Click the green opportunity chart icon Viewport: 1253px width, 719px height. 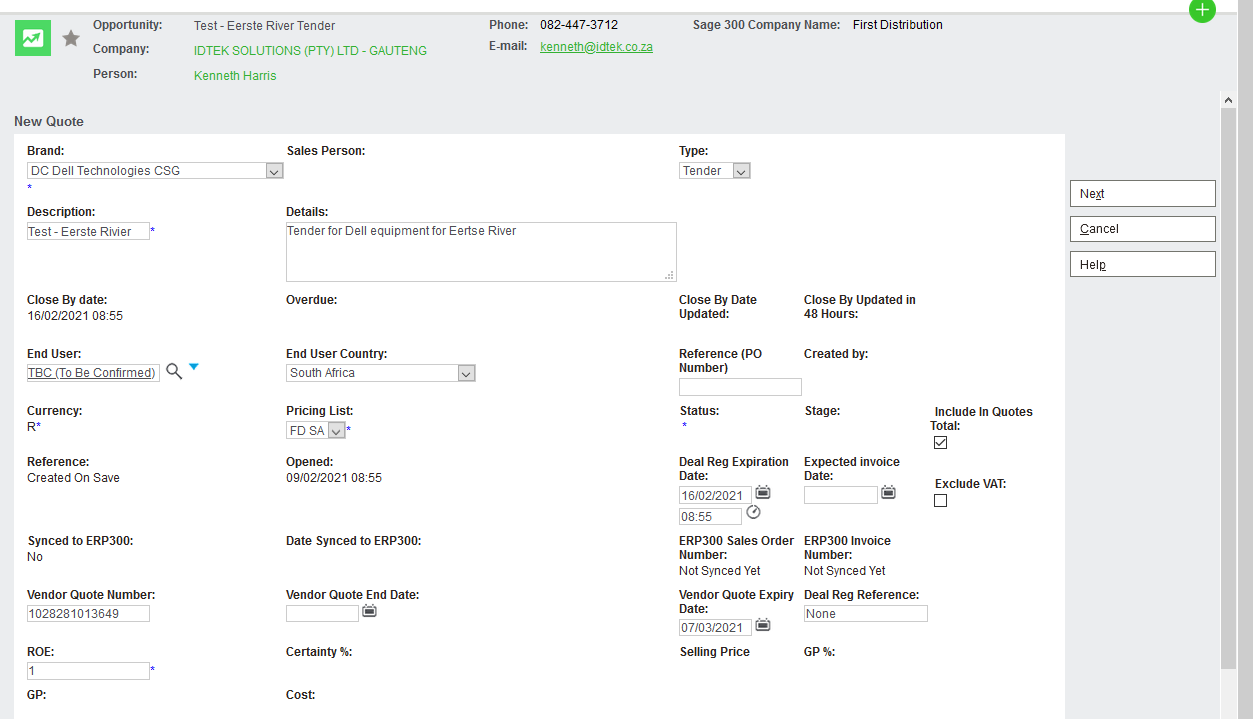[33, 39]
